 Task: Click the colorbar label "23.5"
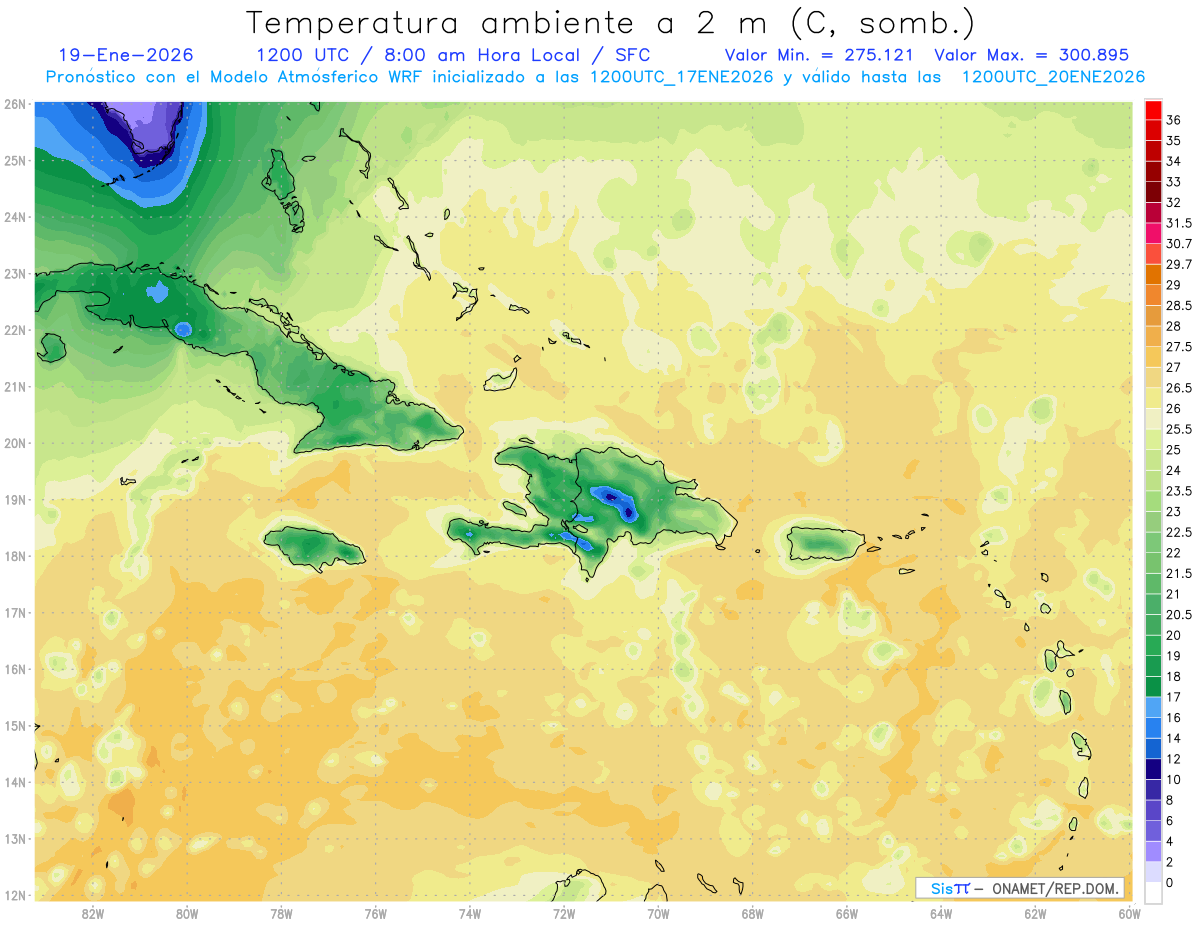(x=1178, y=491)
